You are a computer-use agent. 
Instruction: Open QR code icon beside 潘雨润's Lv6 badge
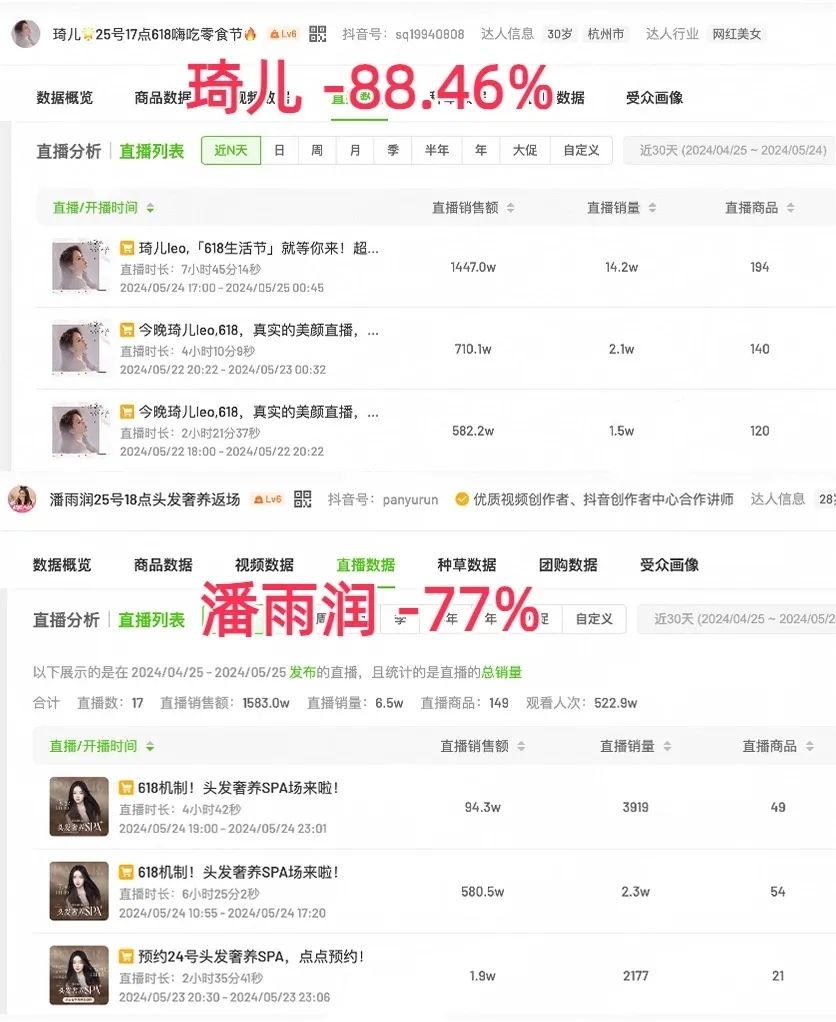[302, 499]
